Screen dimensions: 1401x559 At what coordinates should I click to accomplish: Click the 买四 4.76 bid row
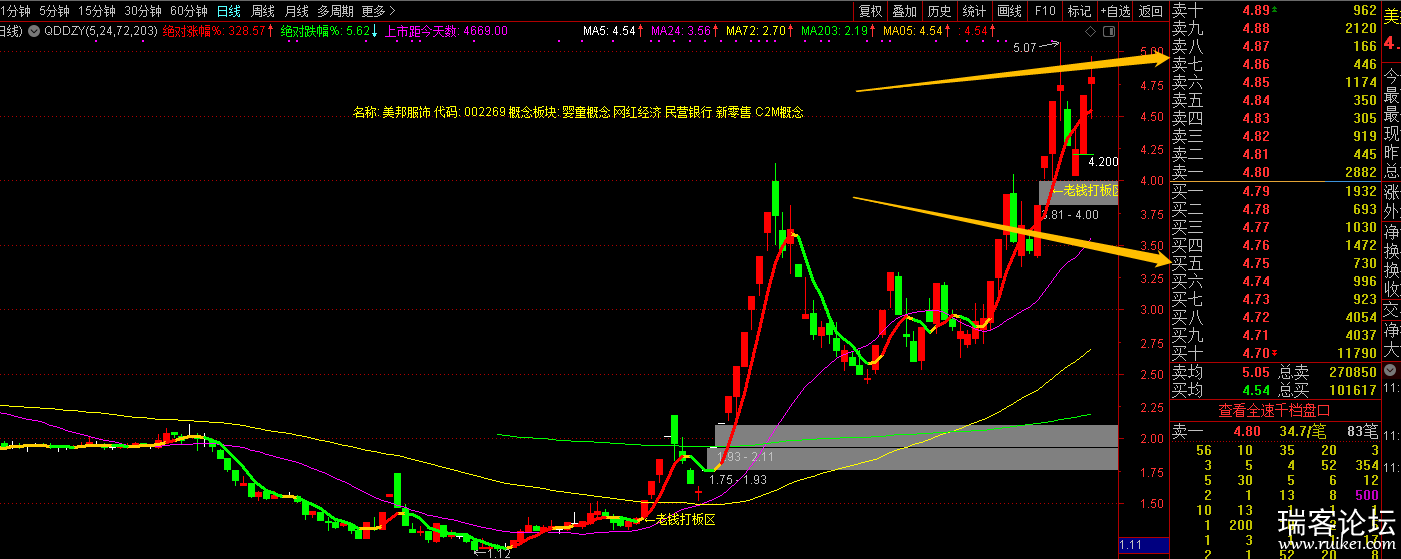tap(1274, 245)
